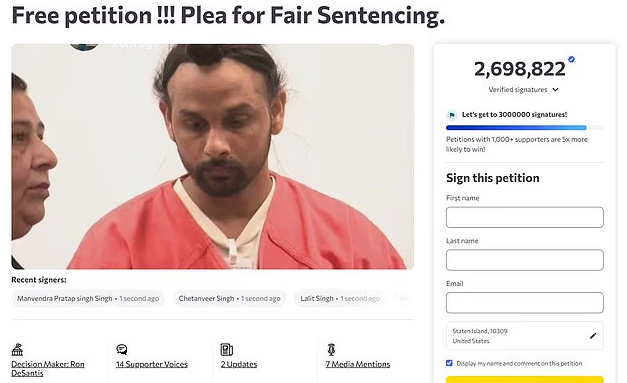Open the 7 Media Mentions link
The height and width of the screenshot is (383, 627).
[357, 364]
